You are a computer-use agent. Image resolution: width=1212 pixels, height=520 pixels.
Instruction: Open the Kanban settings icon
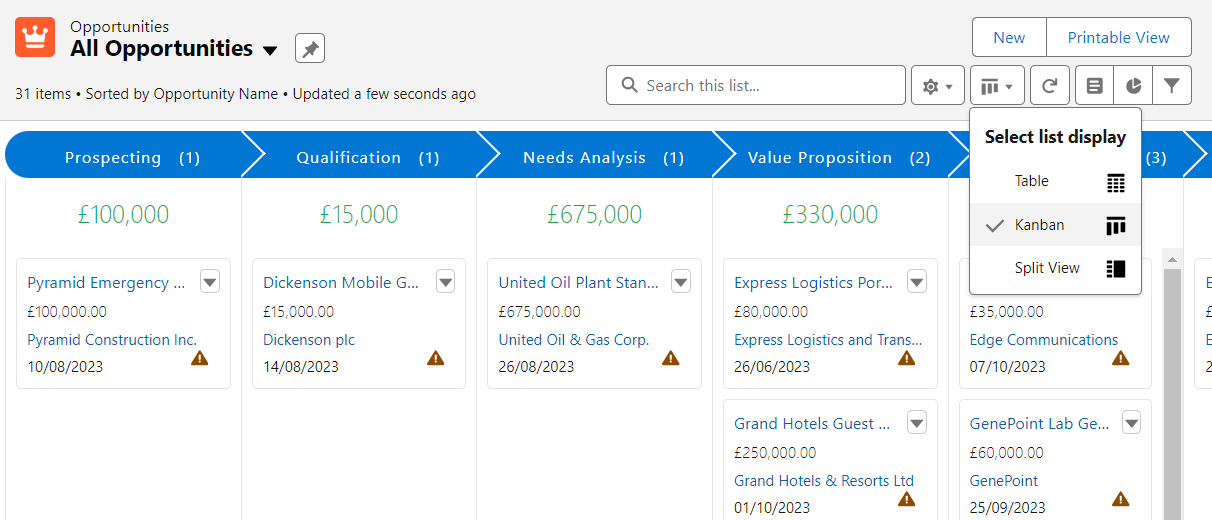click(1095, 86)
